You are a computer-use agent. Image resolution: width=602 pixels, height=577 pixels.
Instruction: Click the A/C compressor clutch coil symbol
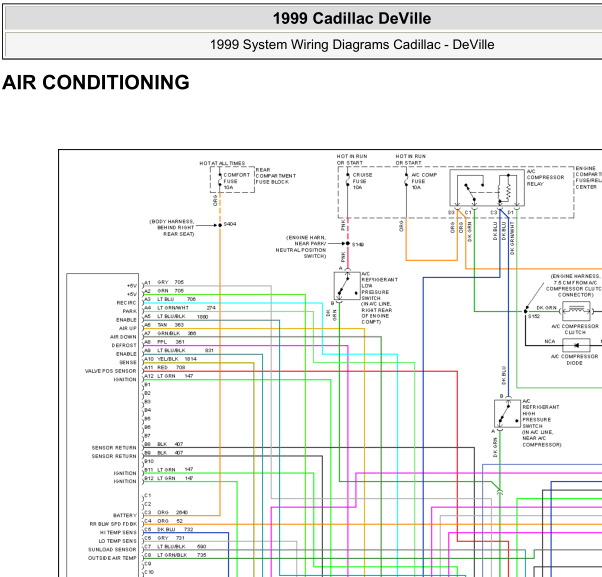[576, 311]
